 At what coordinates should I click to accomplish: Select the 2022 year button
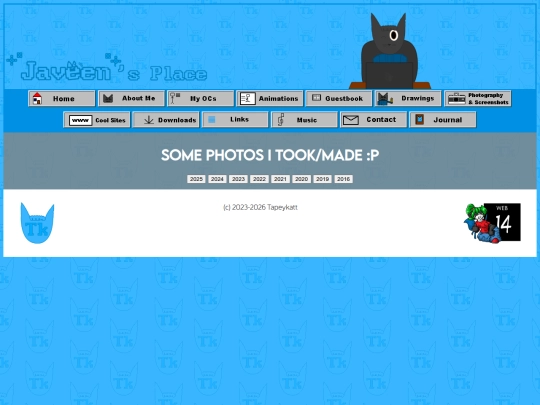[259, 179]
